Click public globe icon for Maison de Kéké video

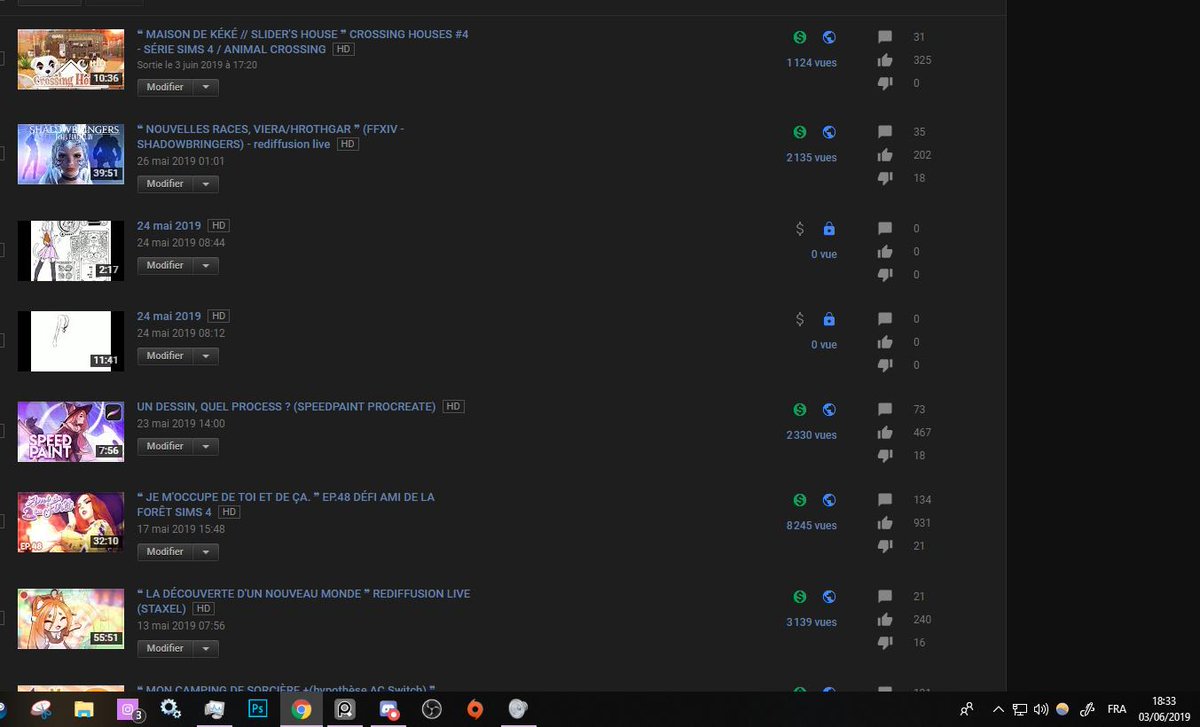829,37
